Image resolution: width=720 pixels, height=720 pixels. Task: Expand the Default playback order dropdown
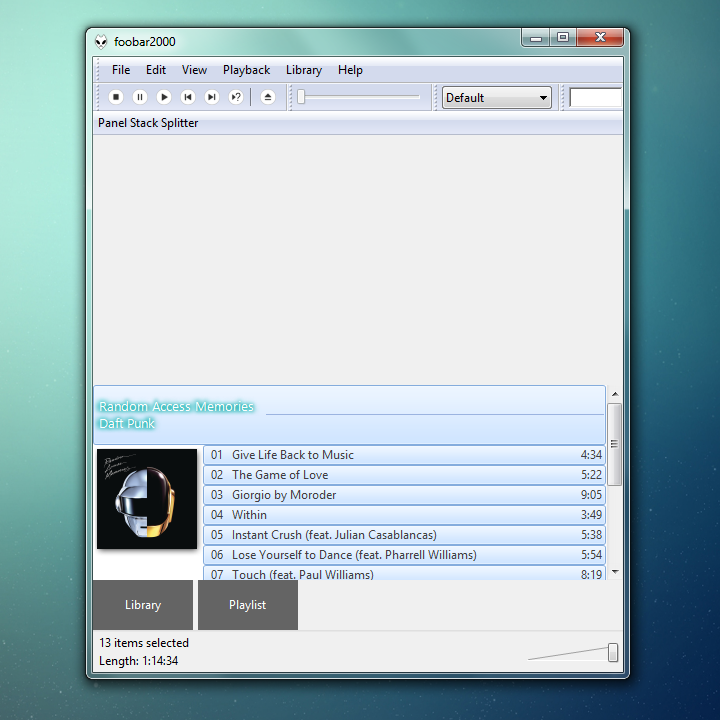click(497, 98)
